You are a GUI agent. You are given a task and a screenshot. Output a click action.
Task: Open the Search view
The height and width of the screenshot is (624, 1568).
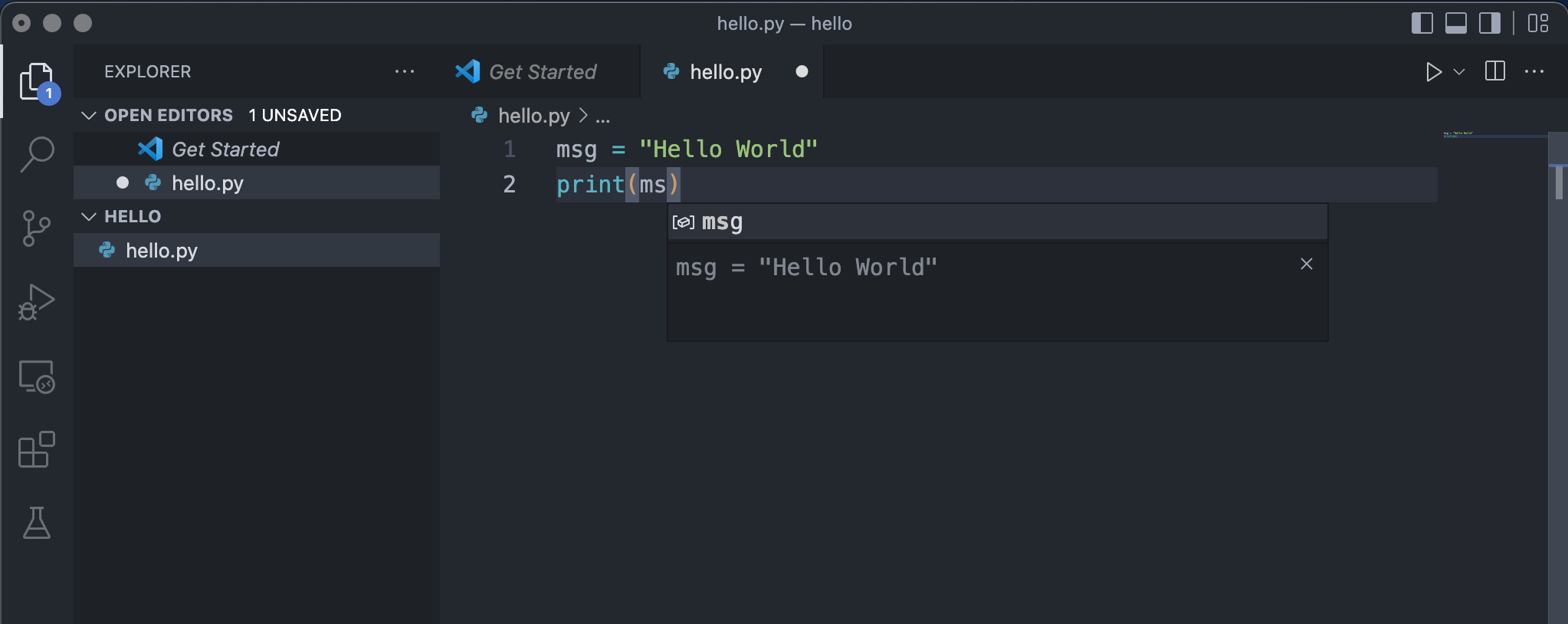[37, 154]
